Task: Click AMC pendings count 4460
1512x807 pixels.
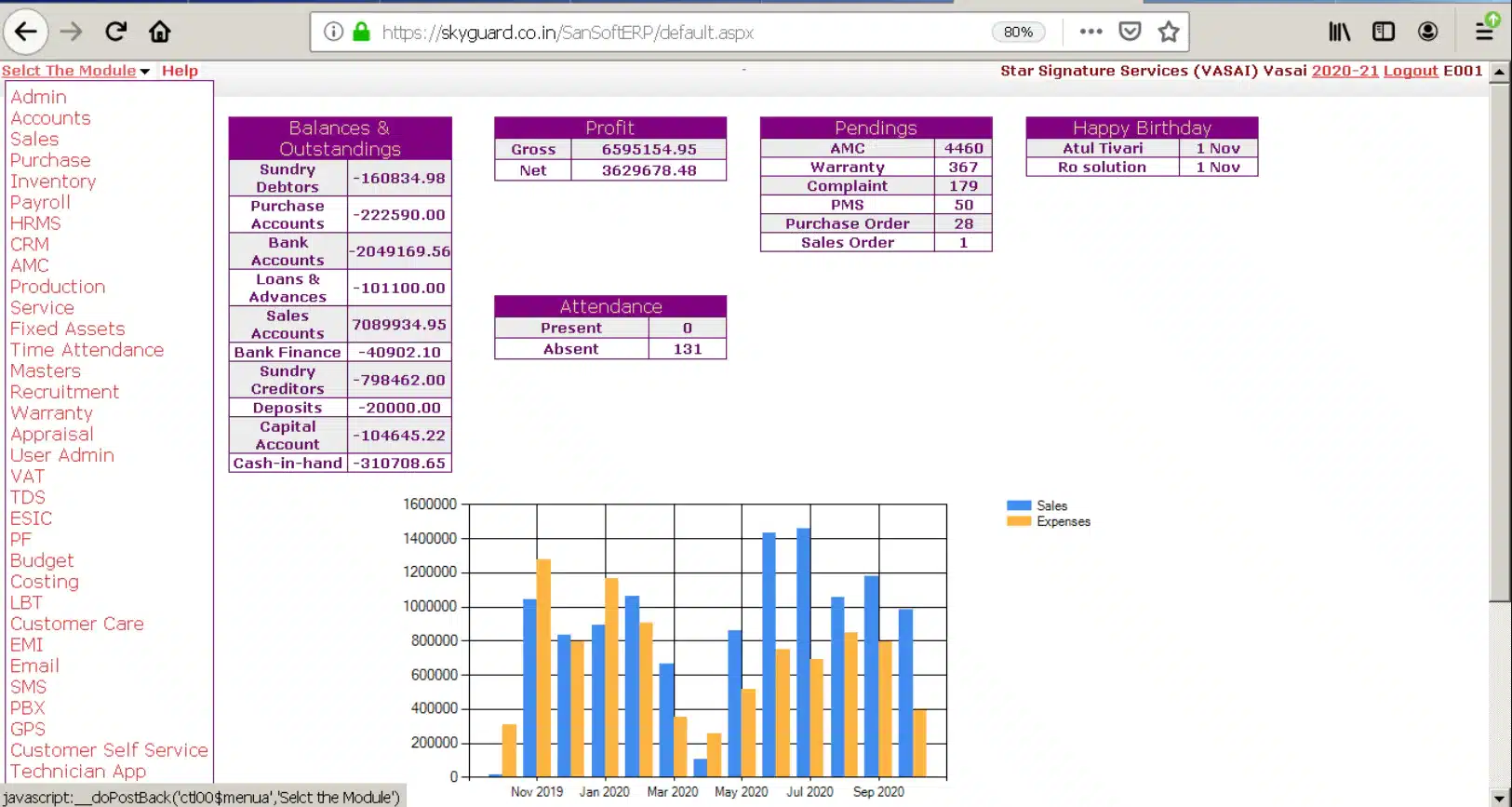Action: tap(963, 148)
